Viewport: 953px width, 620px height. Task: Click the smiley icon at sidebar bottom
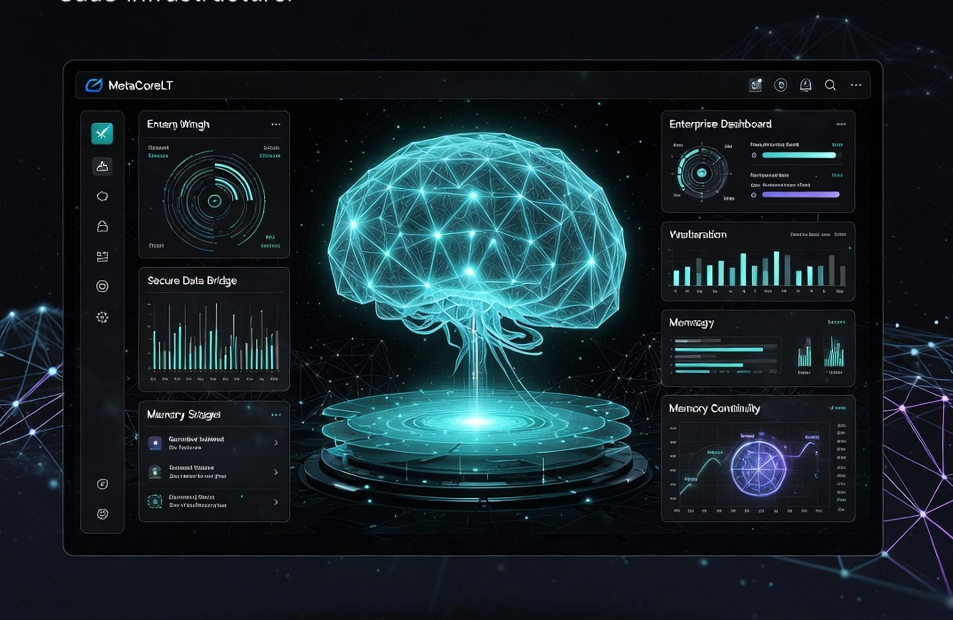coord(102,514)
